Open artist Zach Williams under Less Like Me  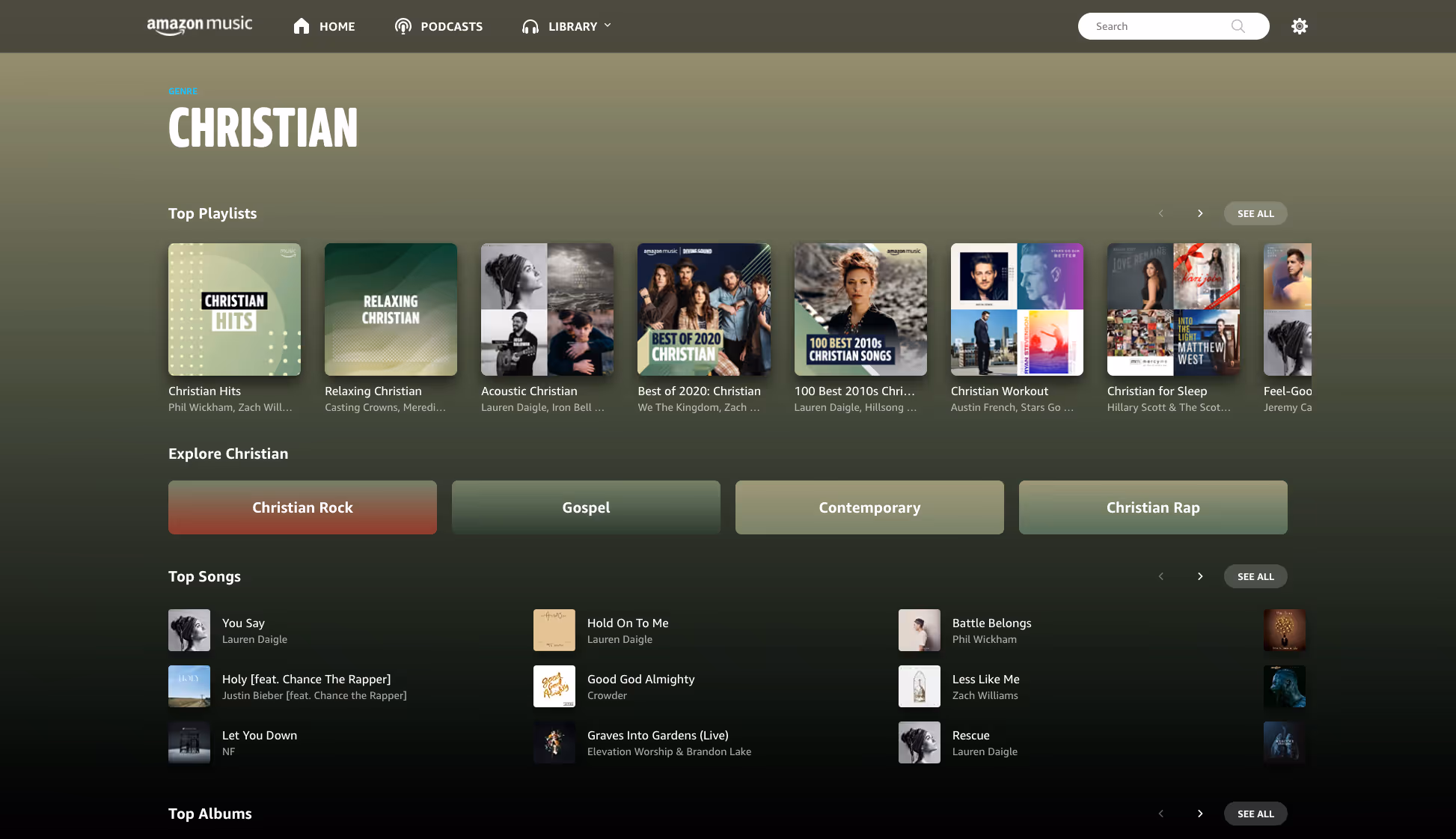tap(985, 695)
